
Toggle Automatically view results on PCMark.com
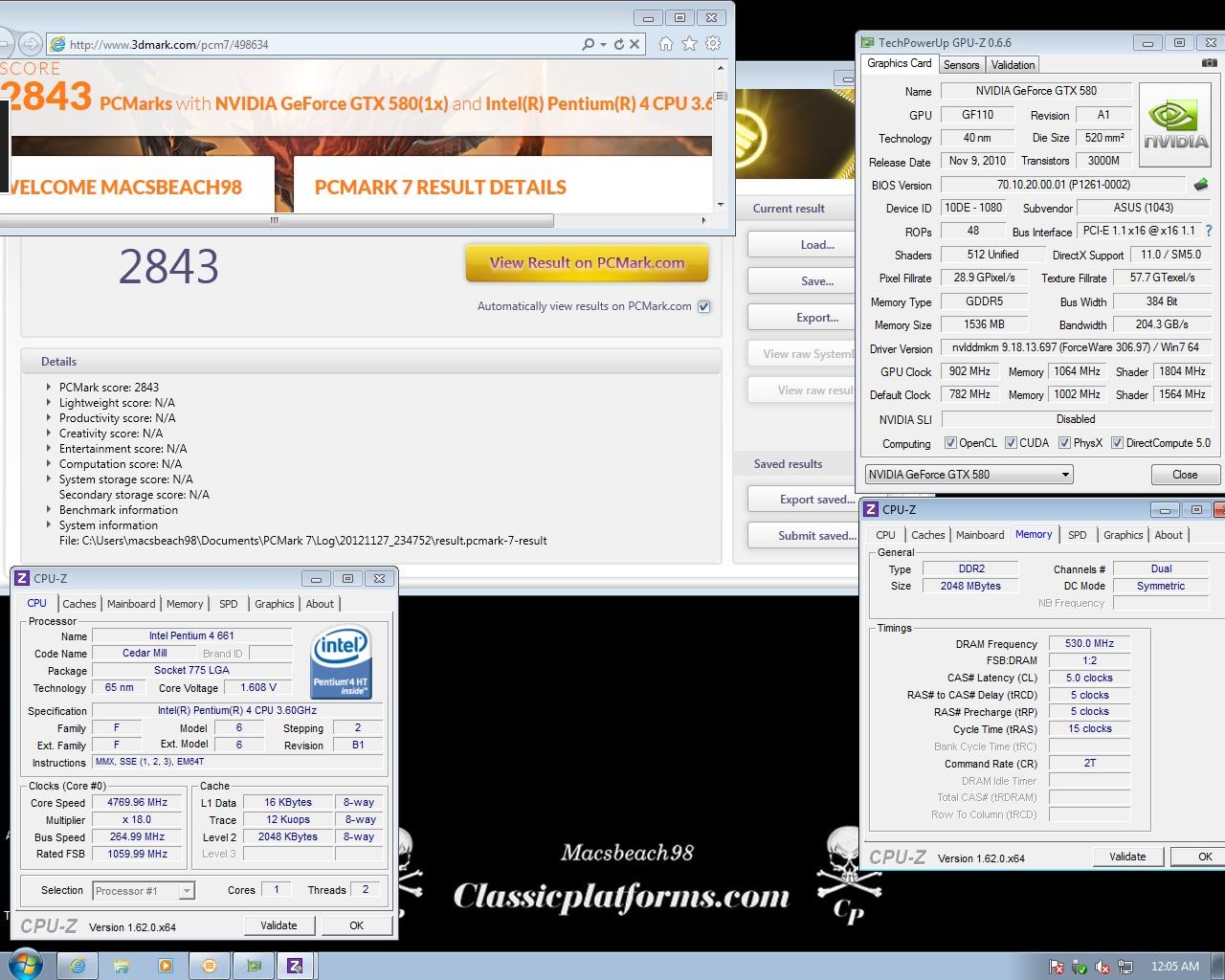(704, 306)
